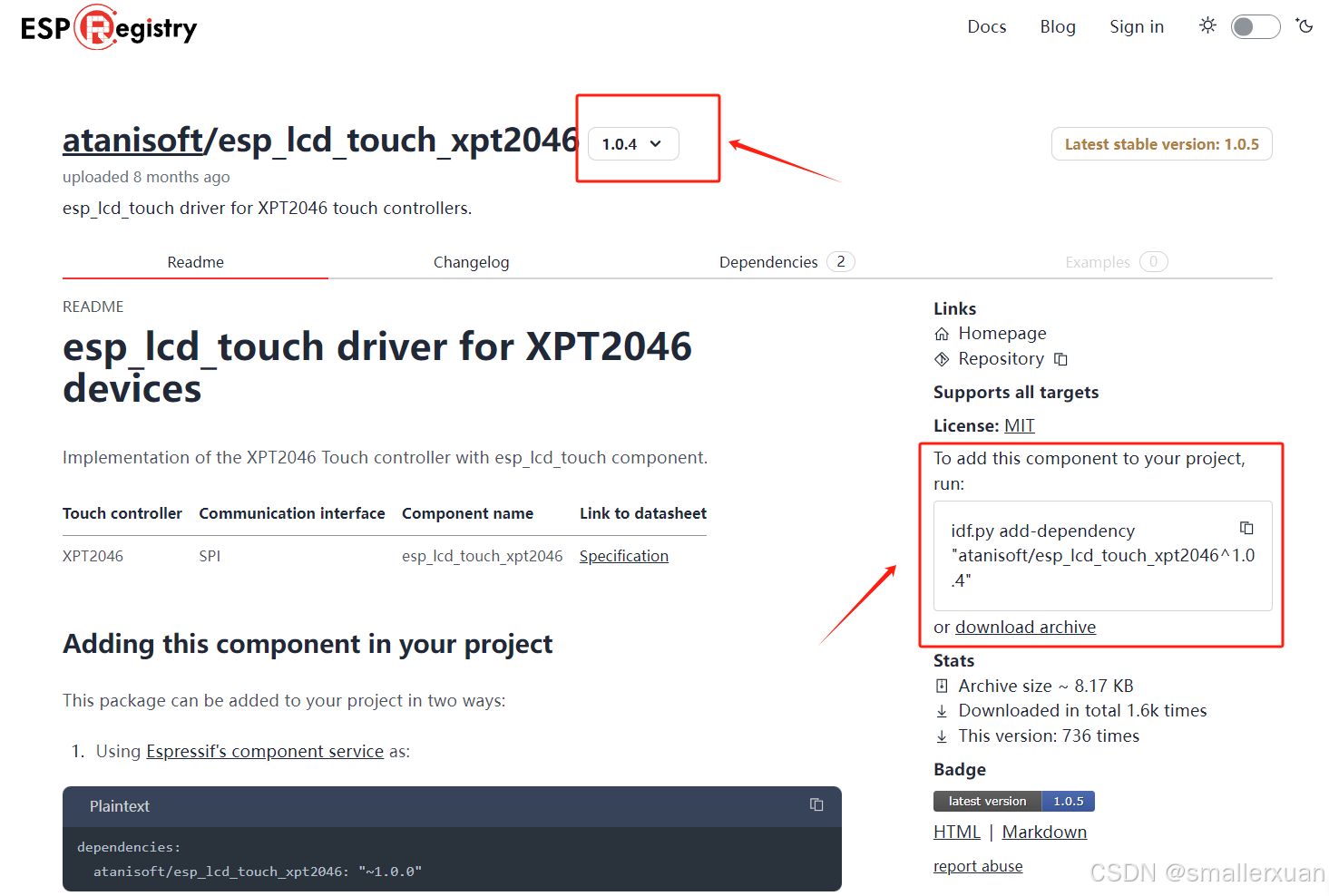Click Sign in at the top

(1136, 26)
